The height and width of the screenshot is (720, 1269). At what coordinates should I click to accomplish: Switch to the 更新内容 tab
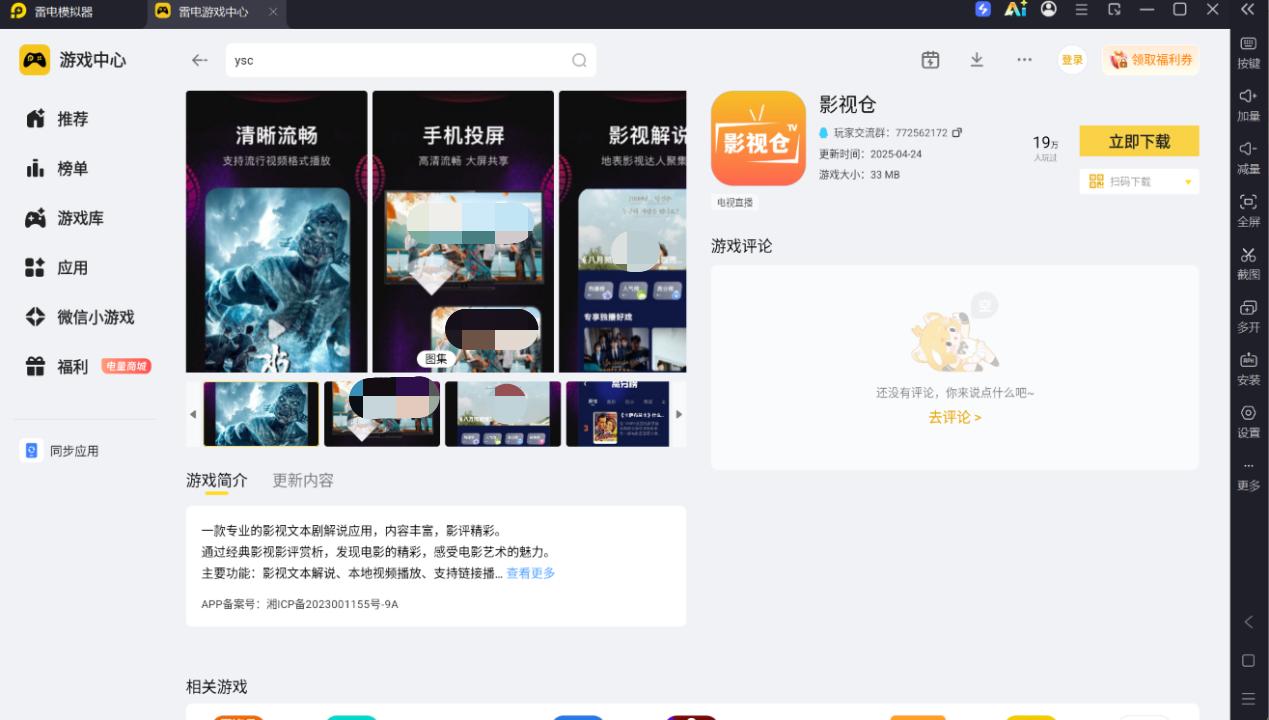coord(303,480)
